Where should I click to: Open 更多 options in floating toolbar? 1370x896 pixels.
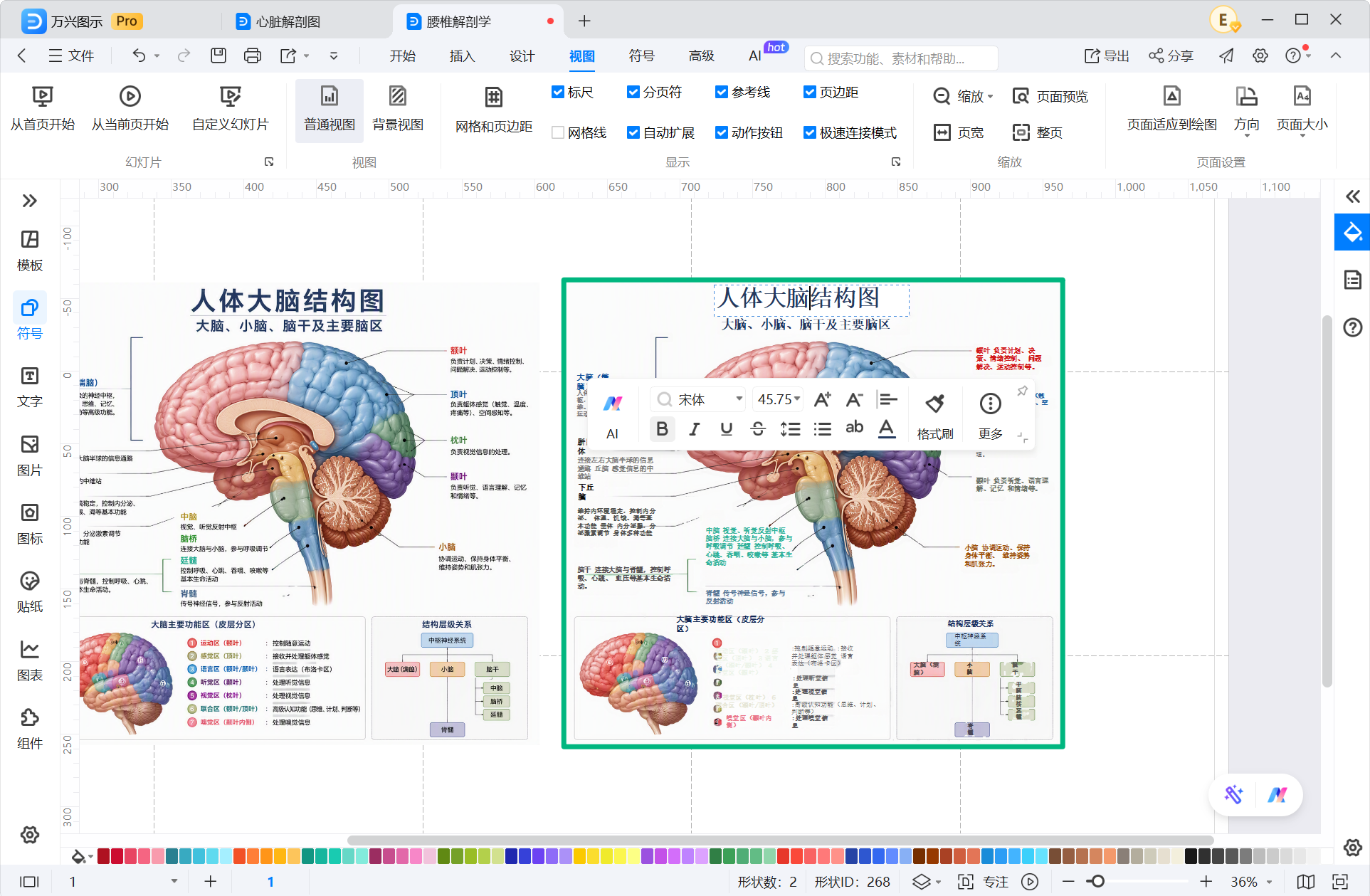tap(990, 416)
